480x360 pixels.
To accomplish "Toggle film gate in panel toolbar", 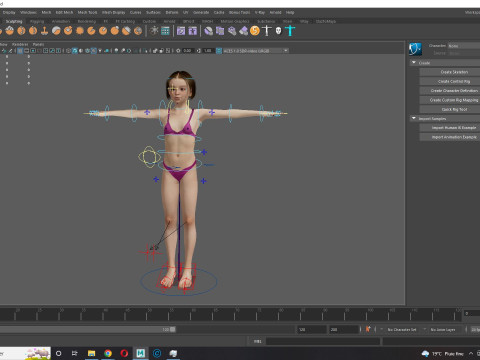I will point(27,51).
